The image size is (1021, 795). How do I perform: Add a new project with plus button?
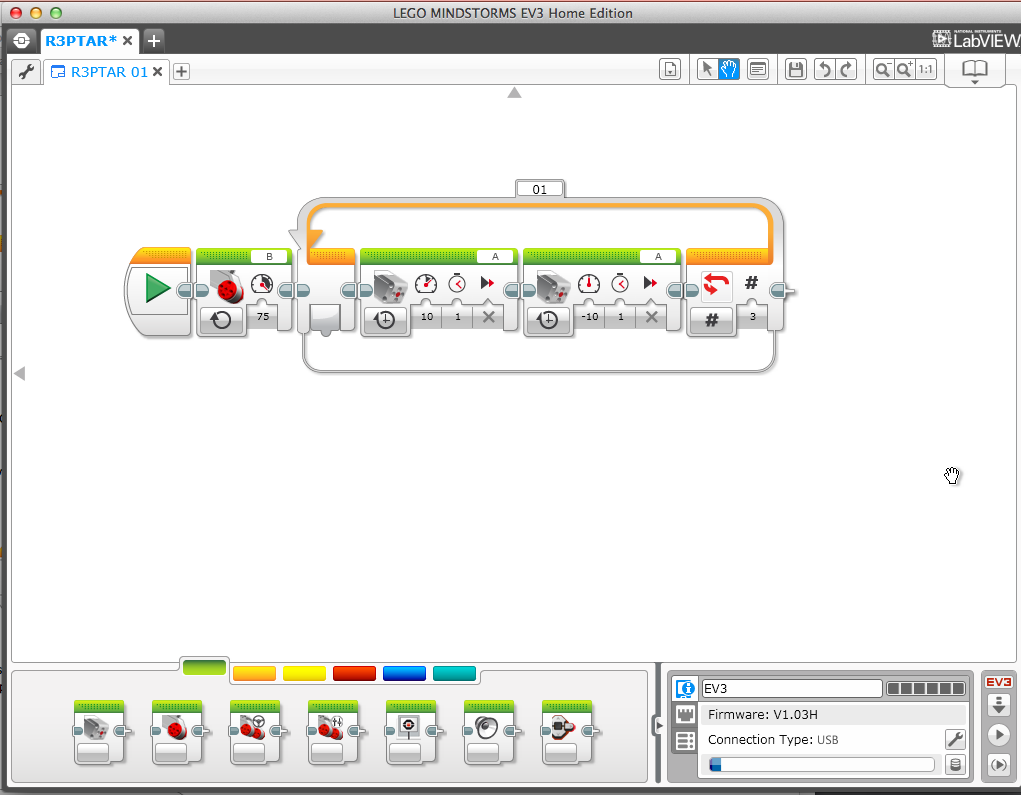[154, 41]
